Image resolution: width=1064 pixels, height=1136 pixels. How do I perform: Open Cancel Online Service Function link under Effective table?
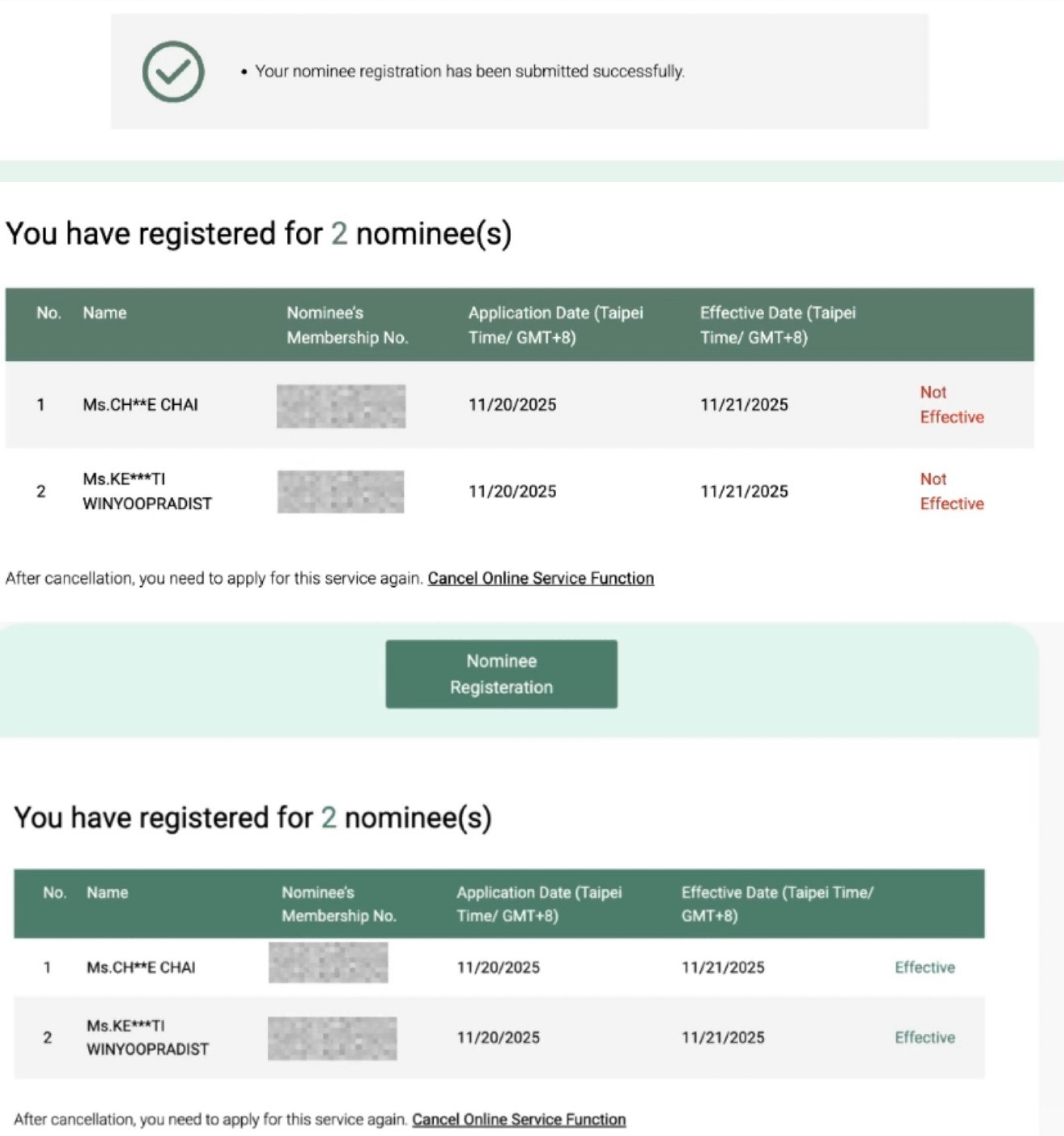518,1119
